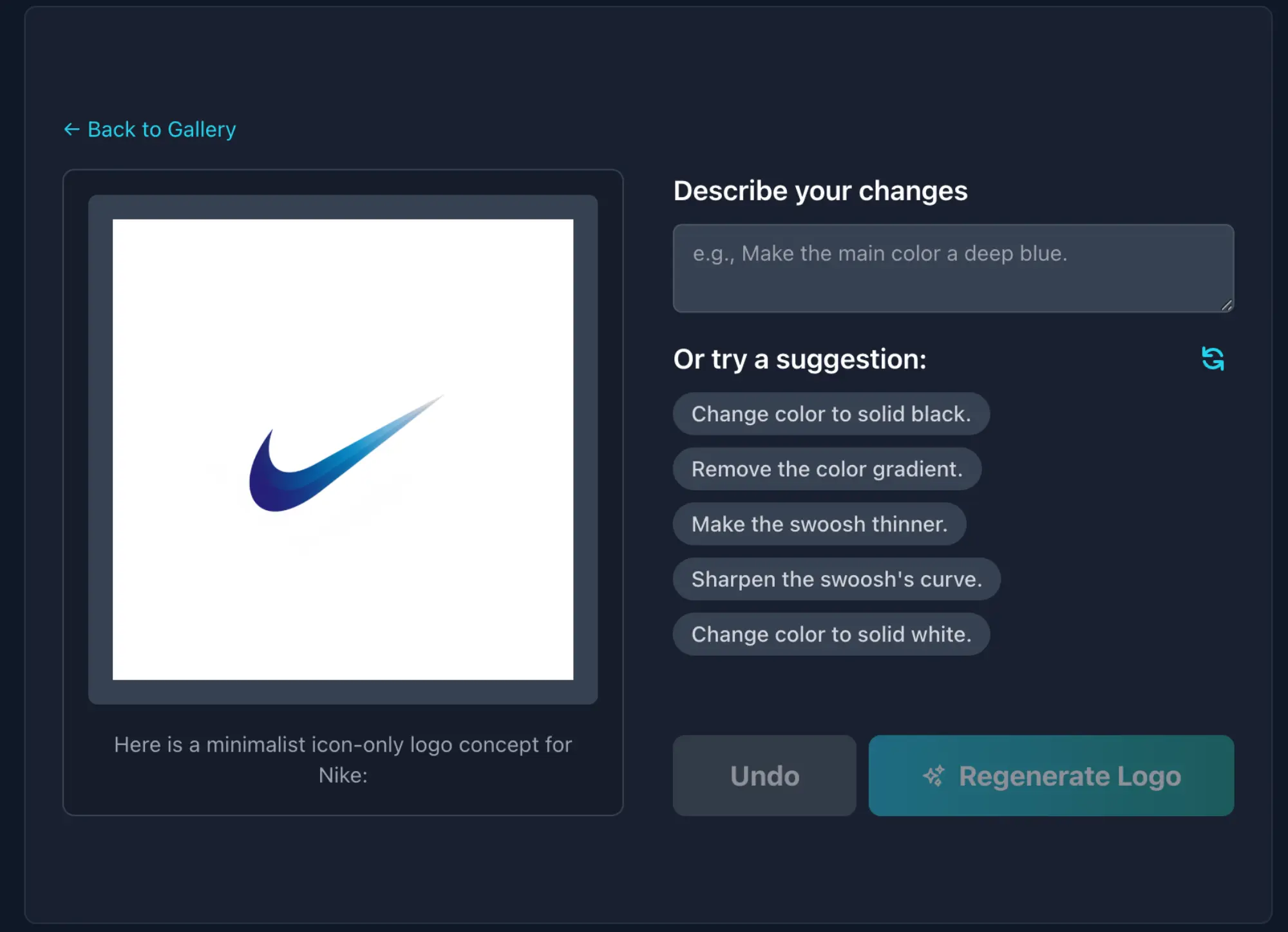Click the 'Or try a suggestion:' heading

pyautogui.click(x=799, y=359)
